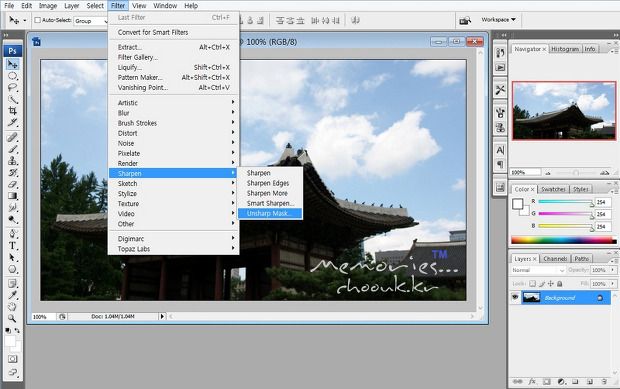Select the Healing Brush tool
Viewport: 620px width, 389px height.
point(13,137)
